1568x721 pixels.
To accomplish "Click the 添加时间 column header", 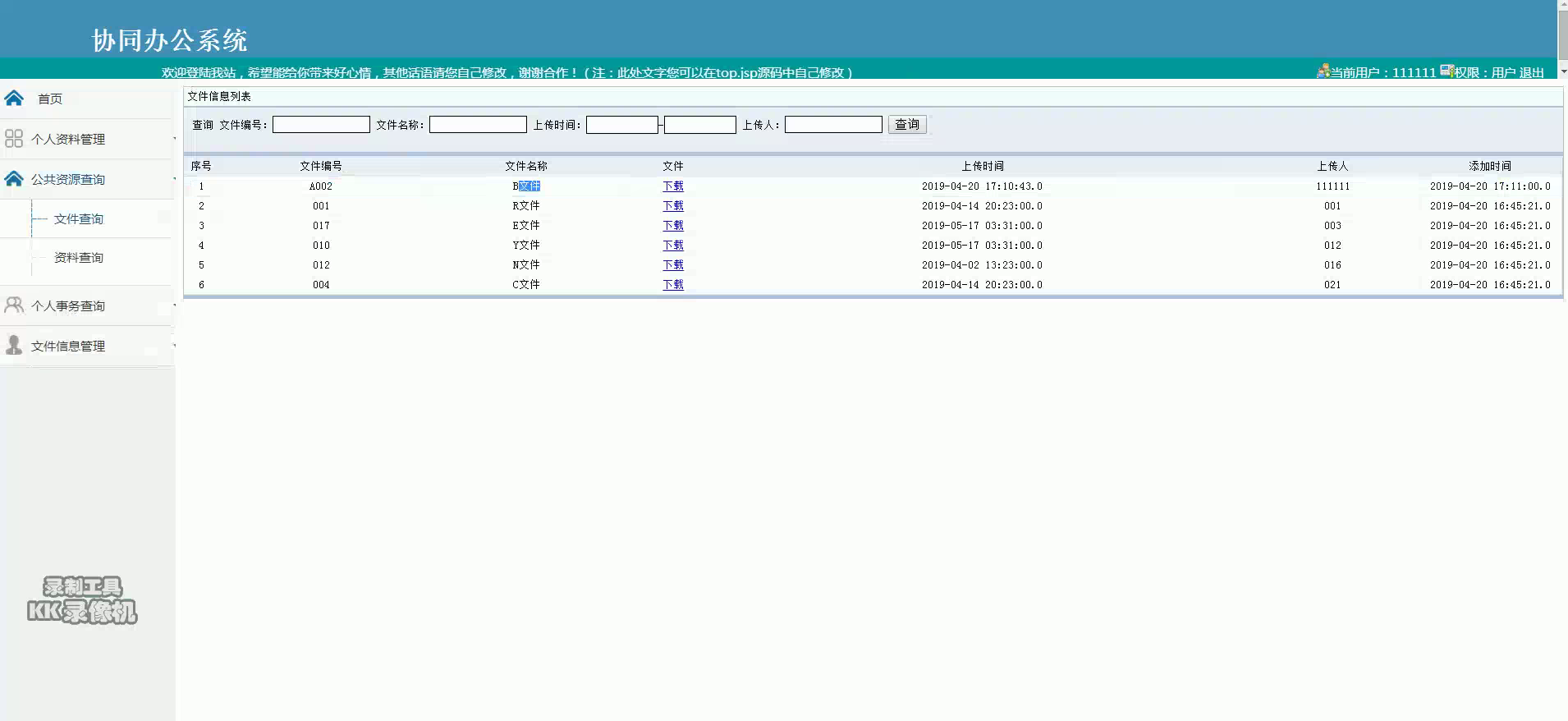I will 1490,166.
